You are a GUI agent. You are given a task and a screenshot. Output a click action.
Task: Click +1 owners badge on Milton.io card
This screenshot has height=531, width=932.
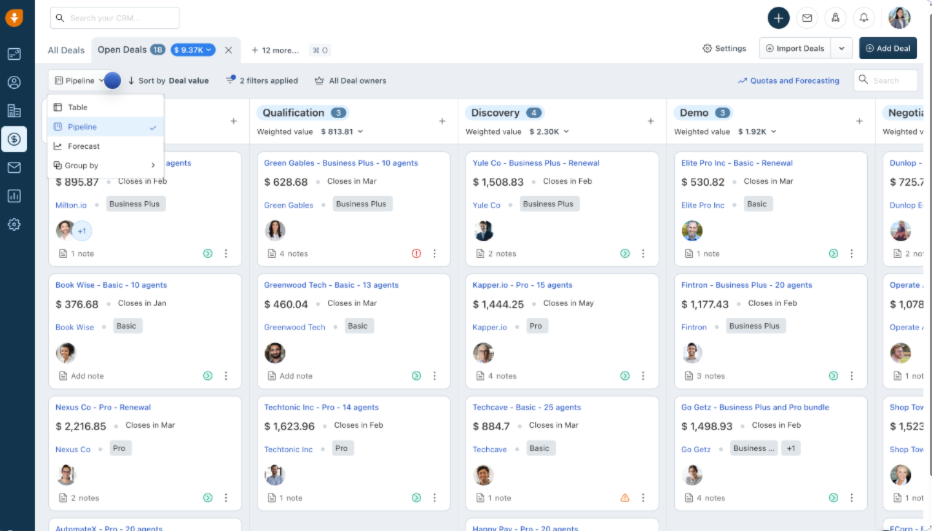coord(82,231)
